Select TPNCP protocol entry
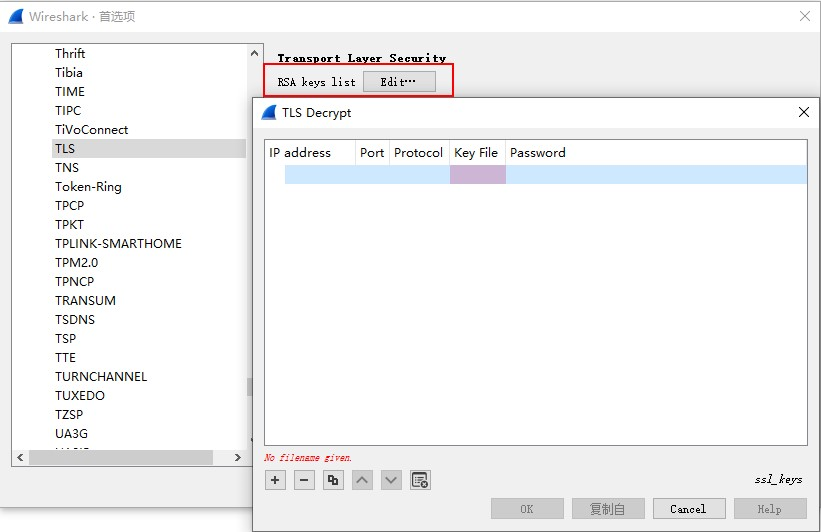The width and height of the screenshot is (821, 532). point(75,282)
